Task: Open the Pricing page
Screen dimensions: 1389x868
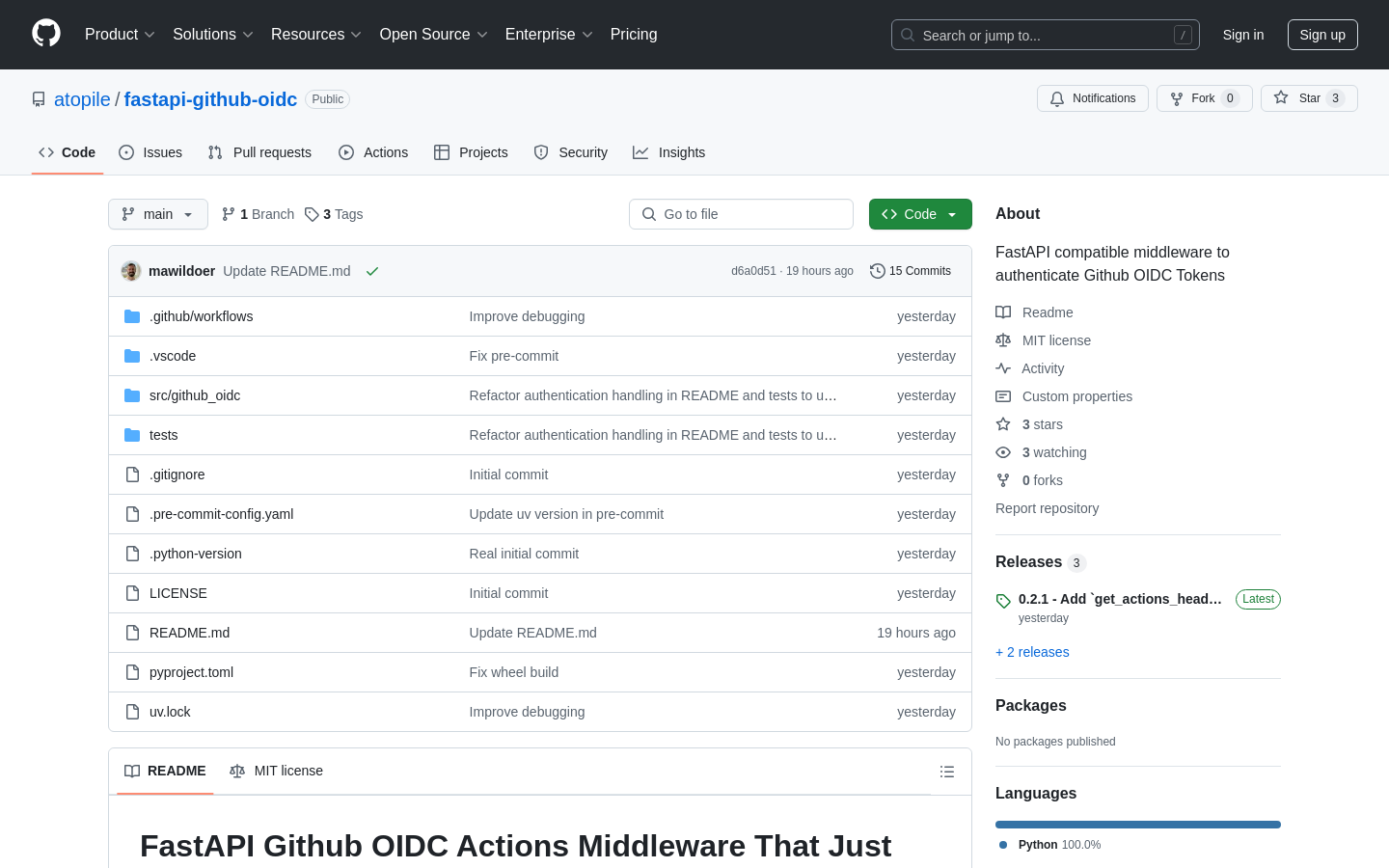Action: click(634, 35)
